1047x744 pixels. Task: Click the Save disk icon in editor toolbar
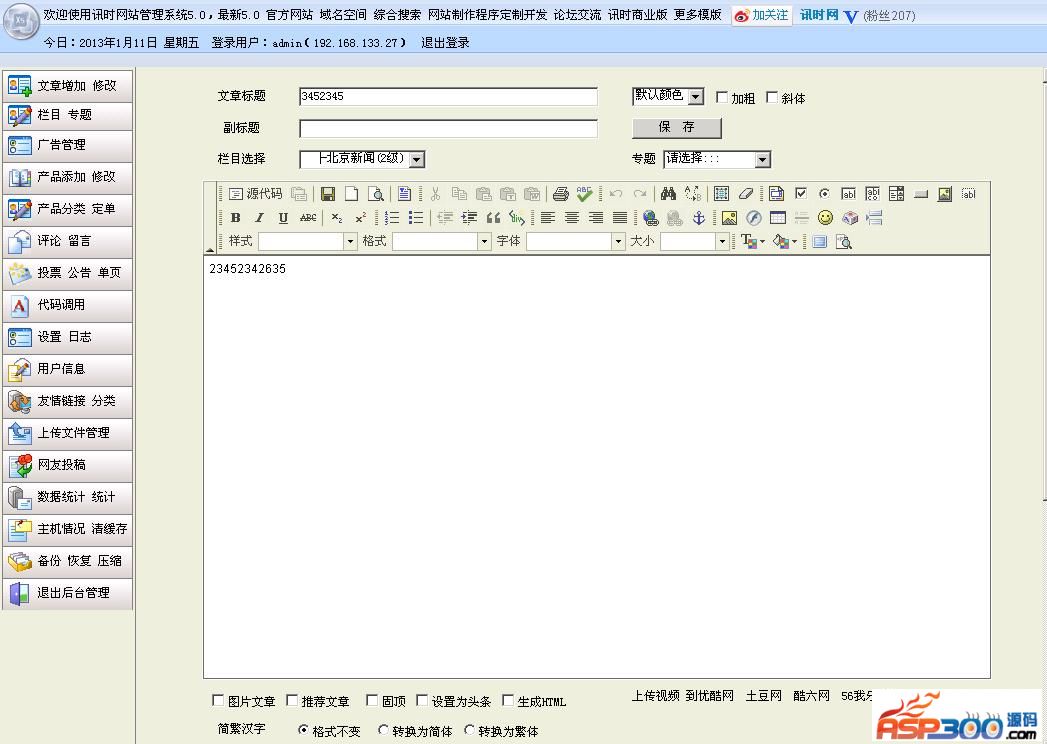pos(327,194)
